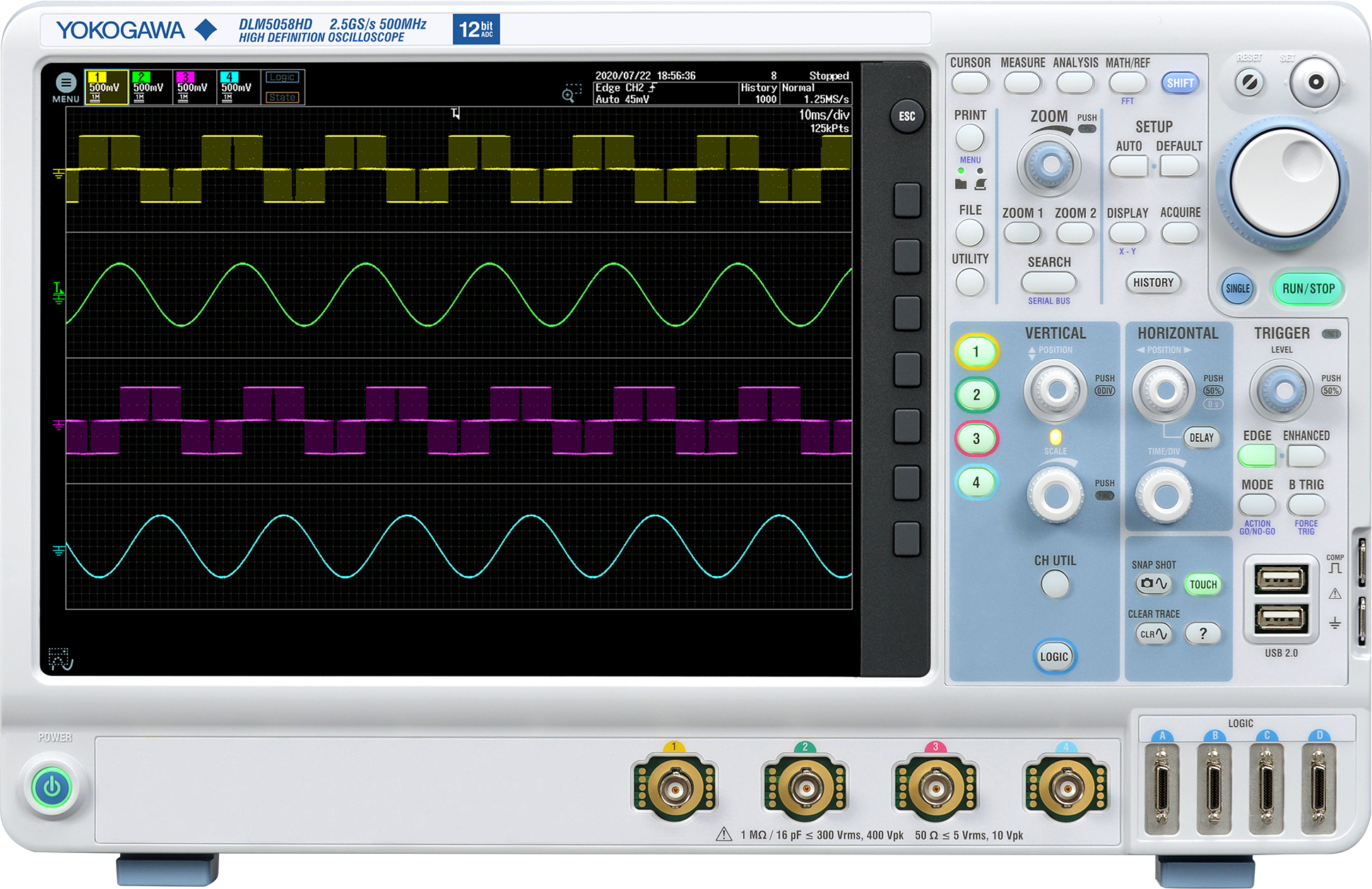Push the DISPLAY button
Image resolution: width=1372 pixels, height=889 pixels.
point(1128,233)
